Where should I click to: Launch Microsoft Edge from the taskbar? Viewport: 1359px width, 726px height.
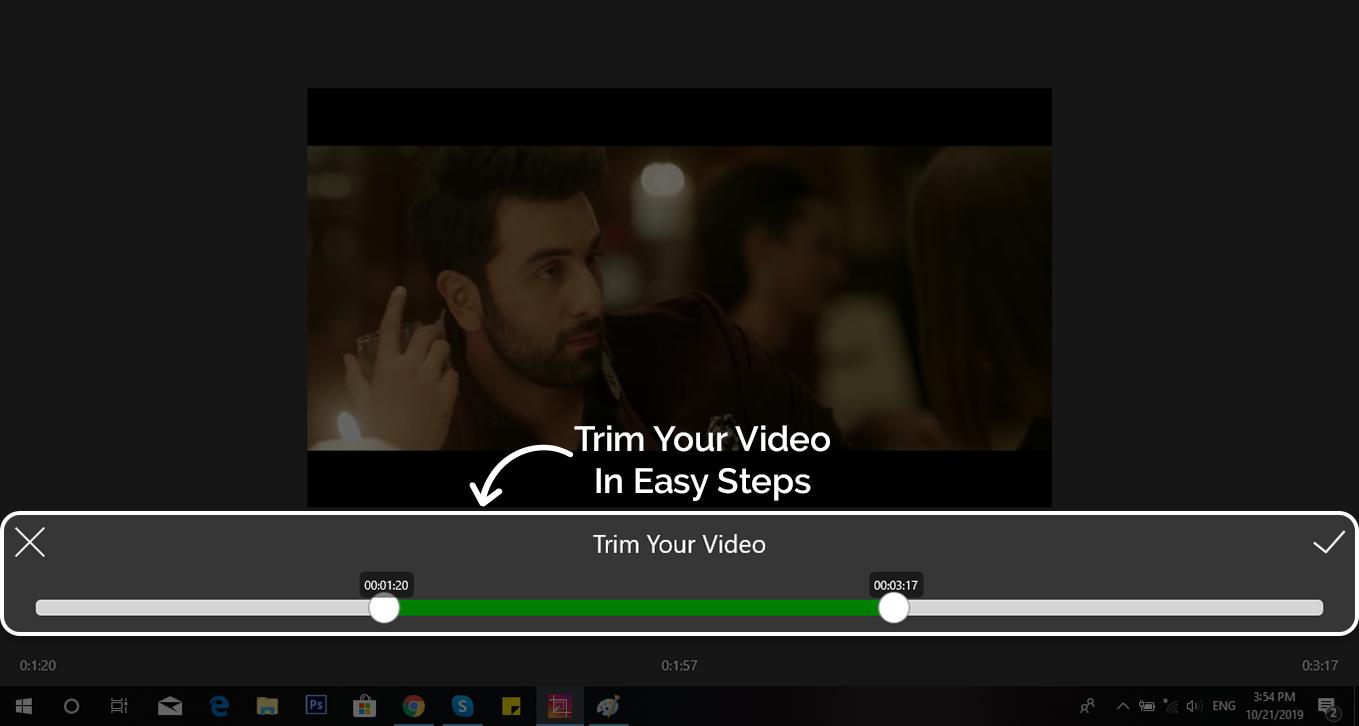pyautogui.click(x=219, y=706)
